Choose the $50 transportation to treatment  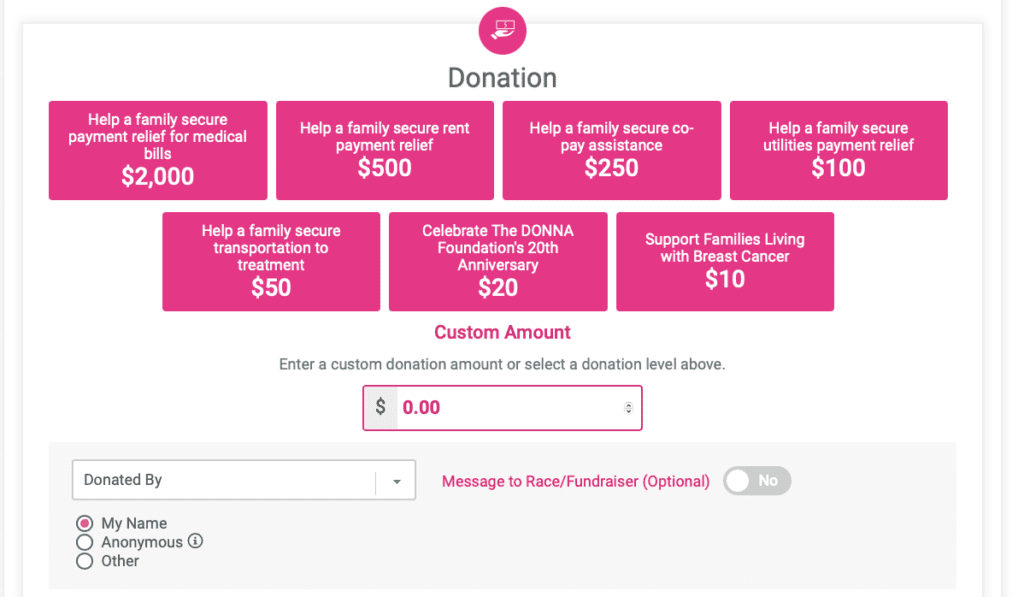click(271, 261)
